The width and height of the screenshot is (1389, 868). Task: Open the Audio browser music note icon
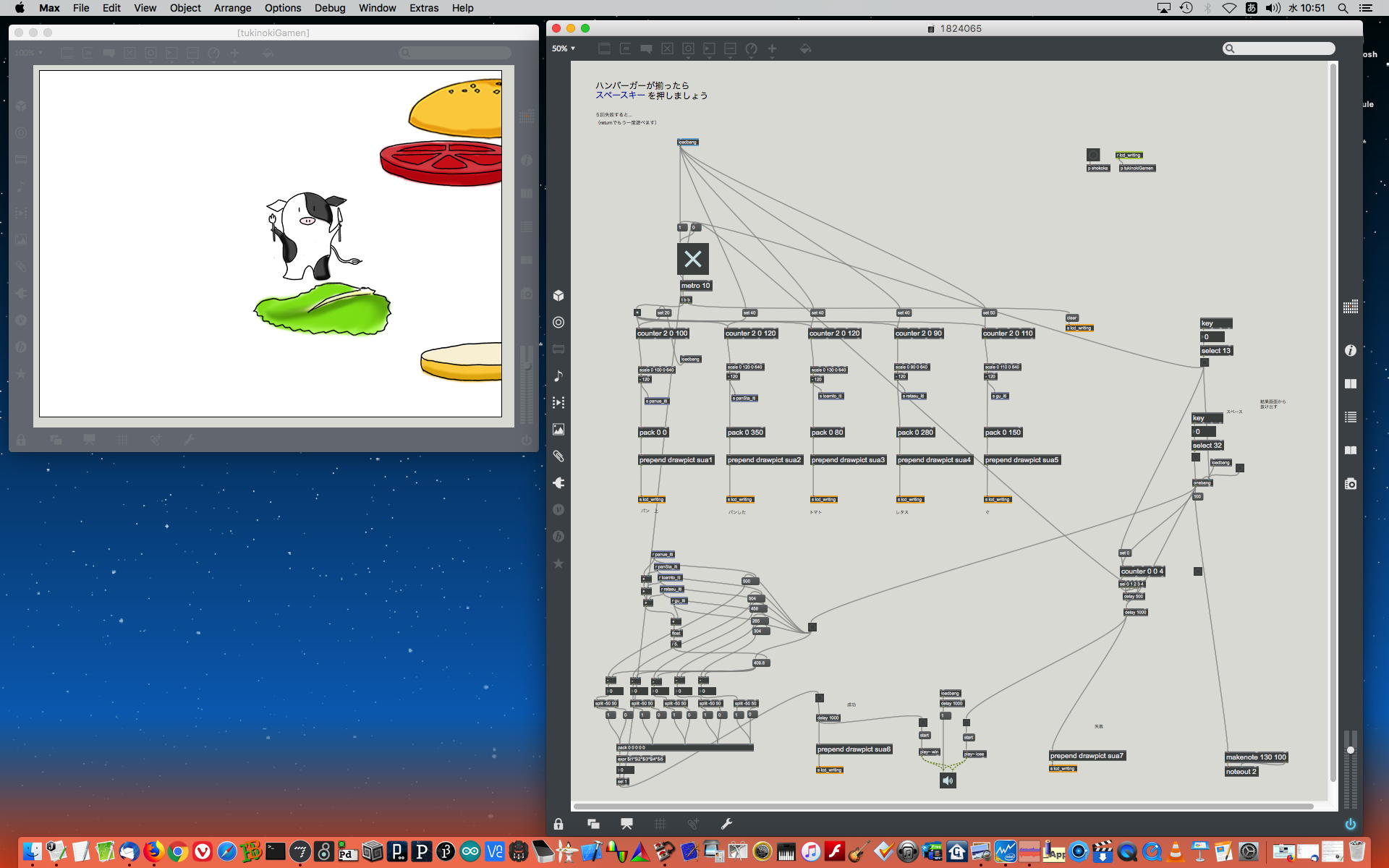[x=558, y=376]
